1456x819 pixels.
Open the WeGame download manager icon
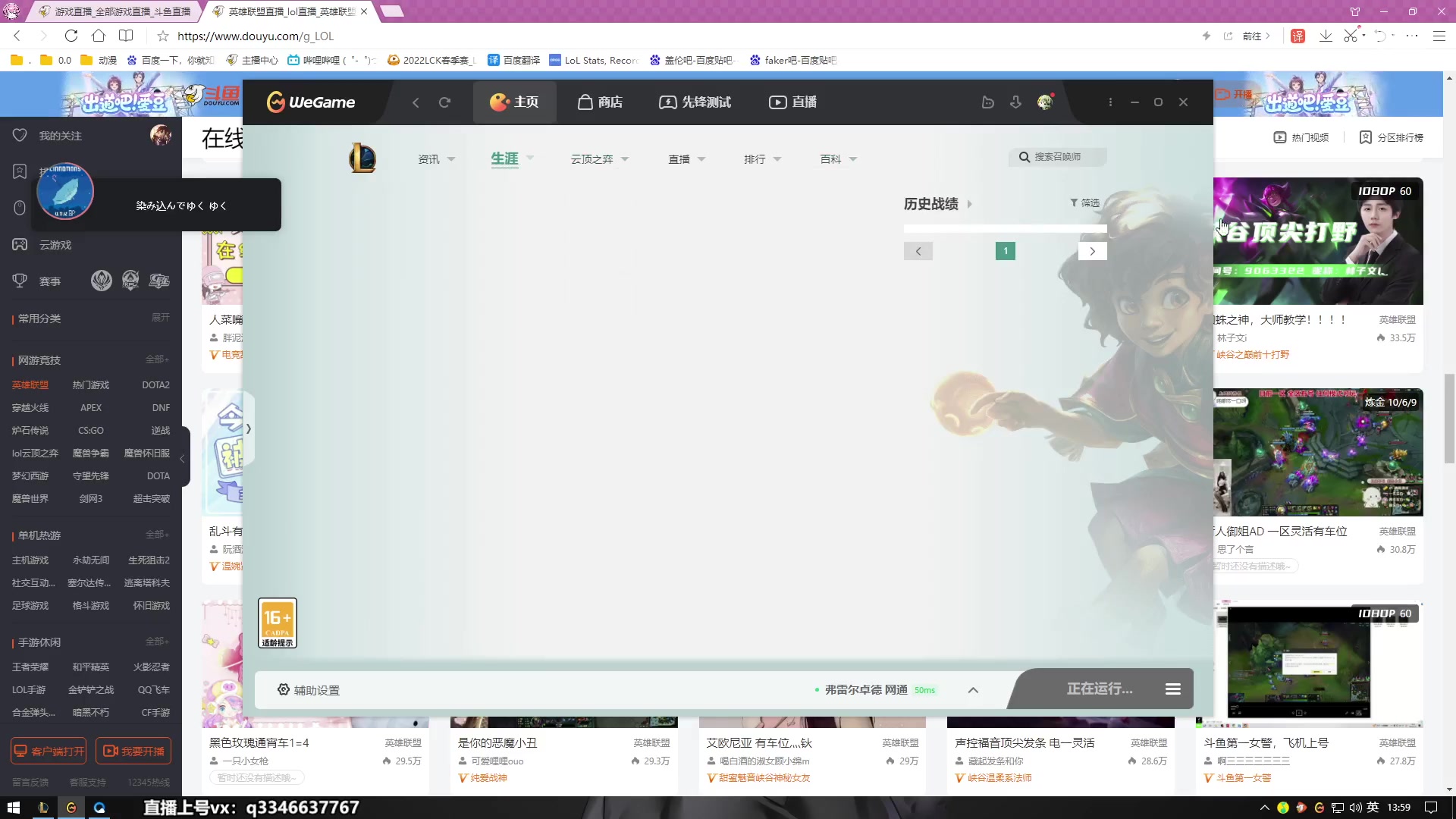coord(1015,101)
